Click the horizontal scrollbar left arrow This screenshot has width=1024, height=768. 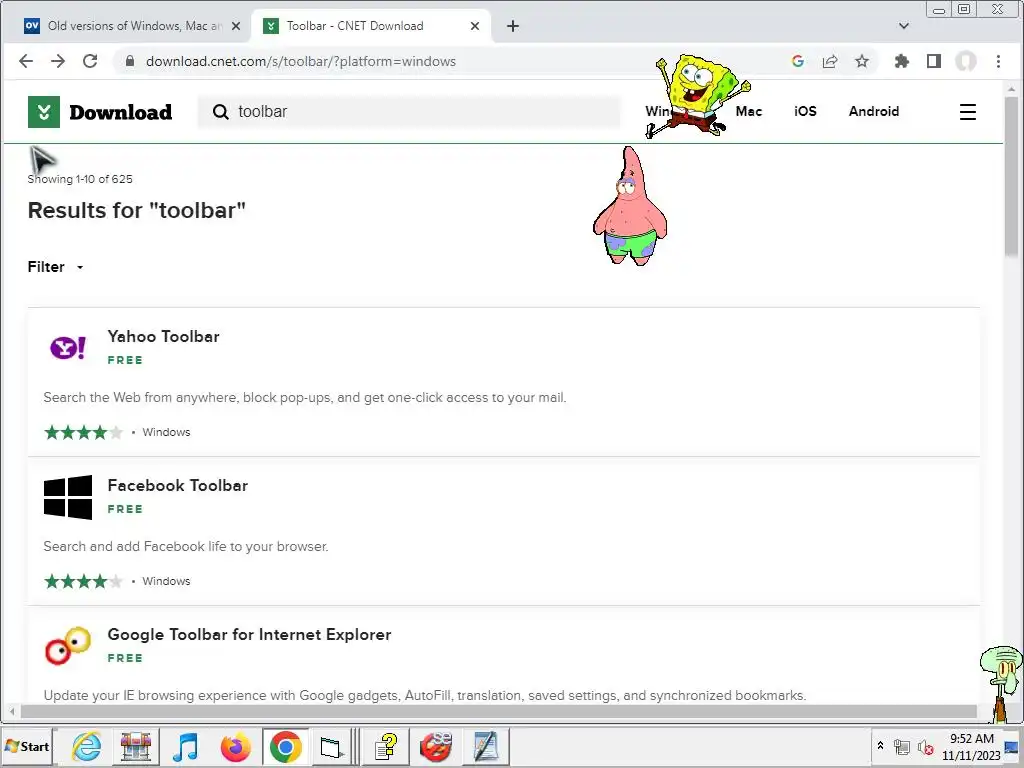point(12,711)
